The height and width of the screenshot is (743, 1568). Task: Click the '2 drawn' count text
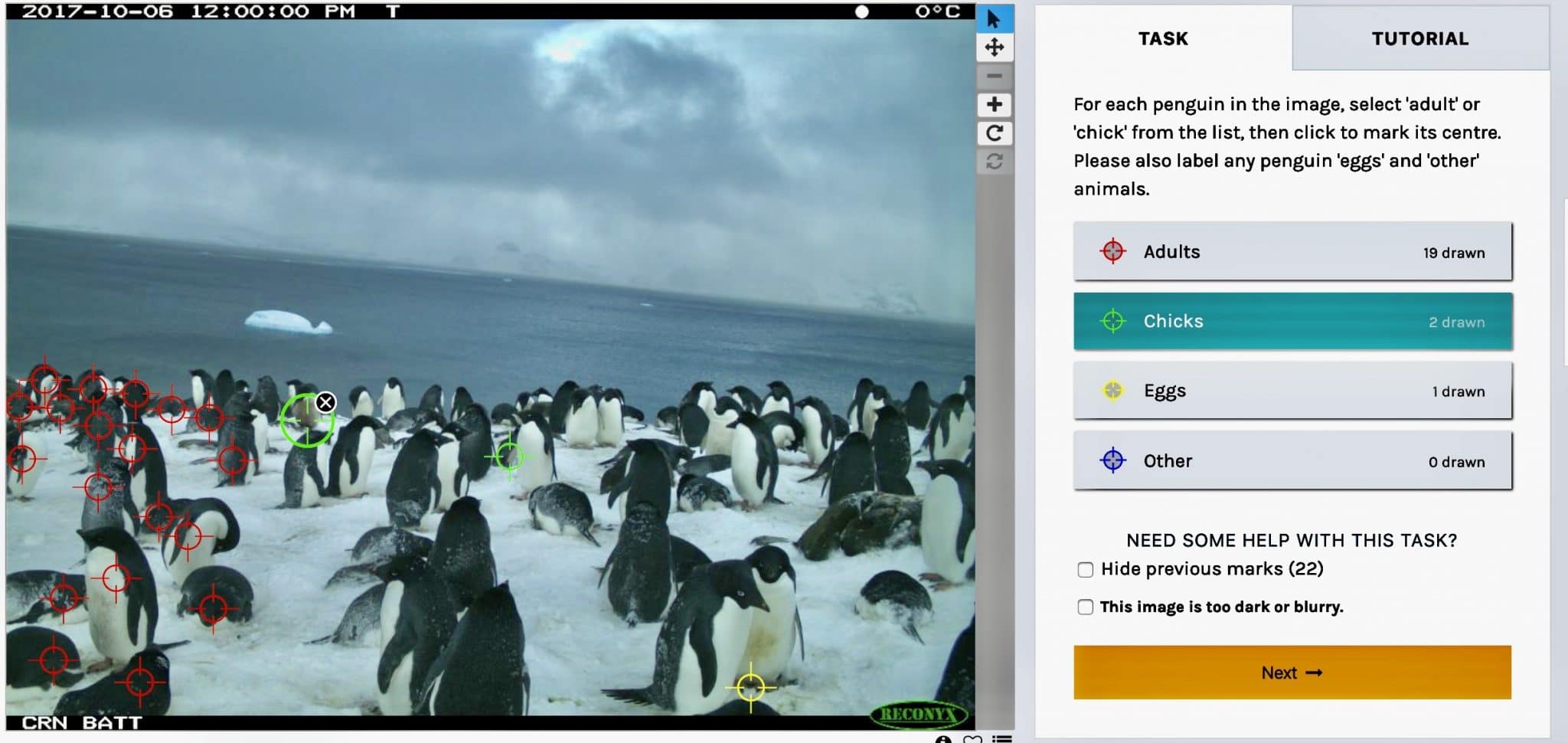point(1456,322)
